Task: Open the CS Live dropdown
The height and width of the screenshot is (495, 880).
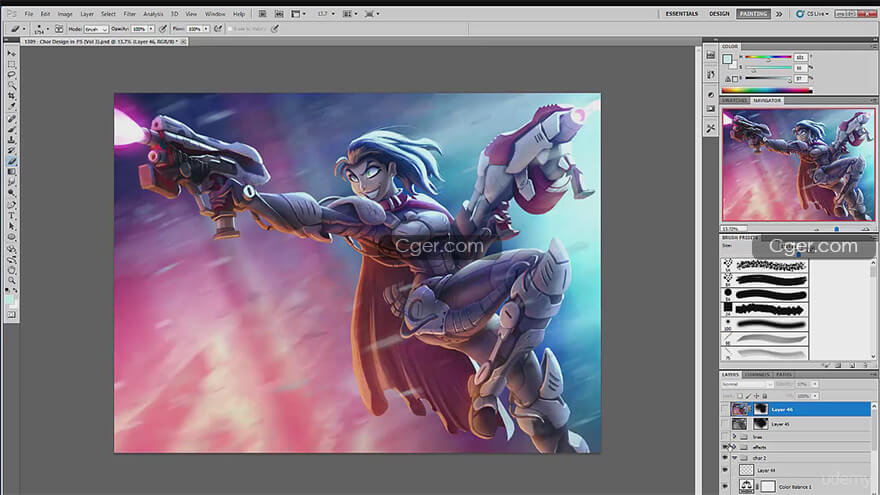Action: (813, 13)
